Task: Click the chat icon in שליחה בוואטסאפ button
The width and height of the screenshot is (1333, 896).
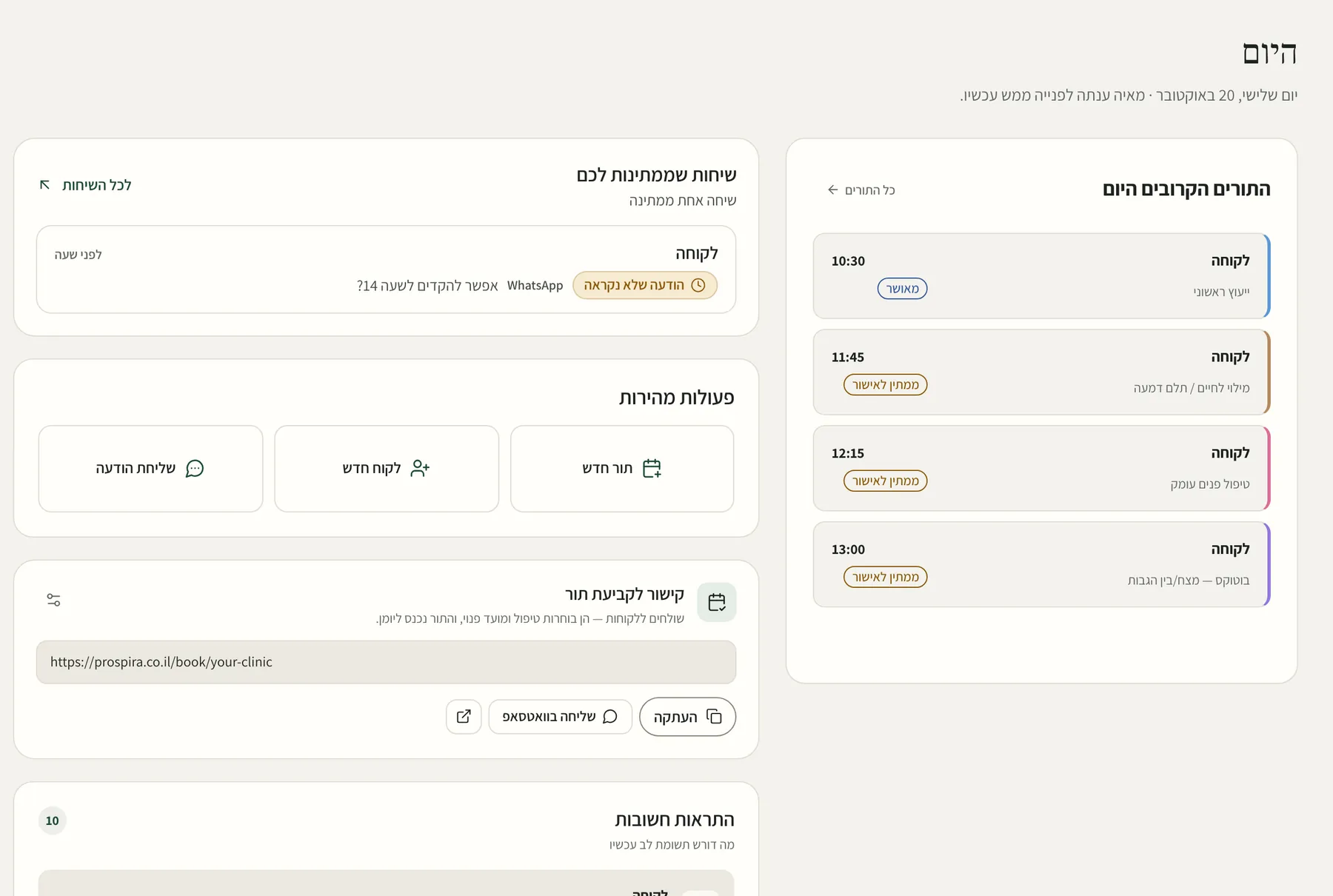Action: [x=609, y=717]
